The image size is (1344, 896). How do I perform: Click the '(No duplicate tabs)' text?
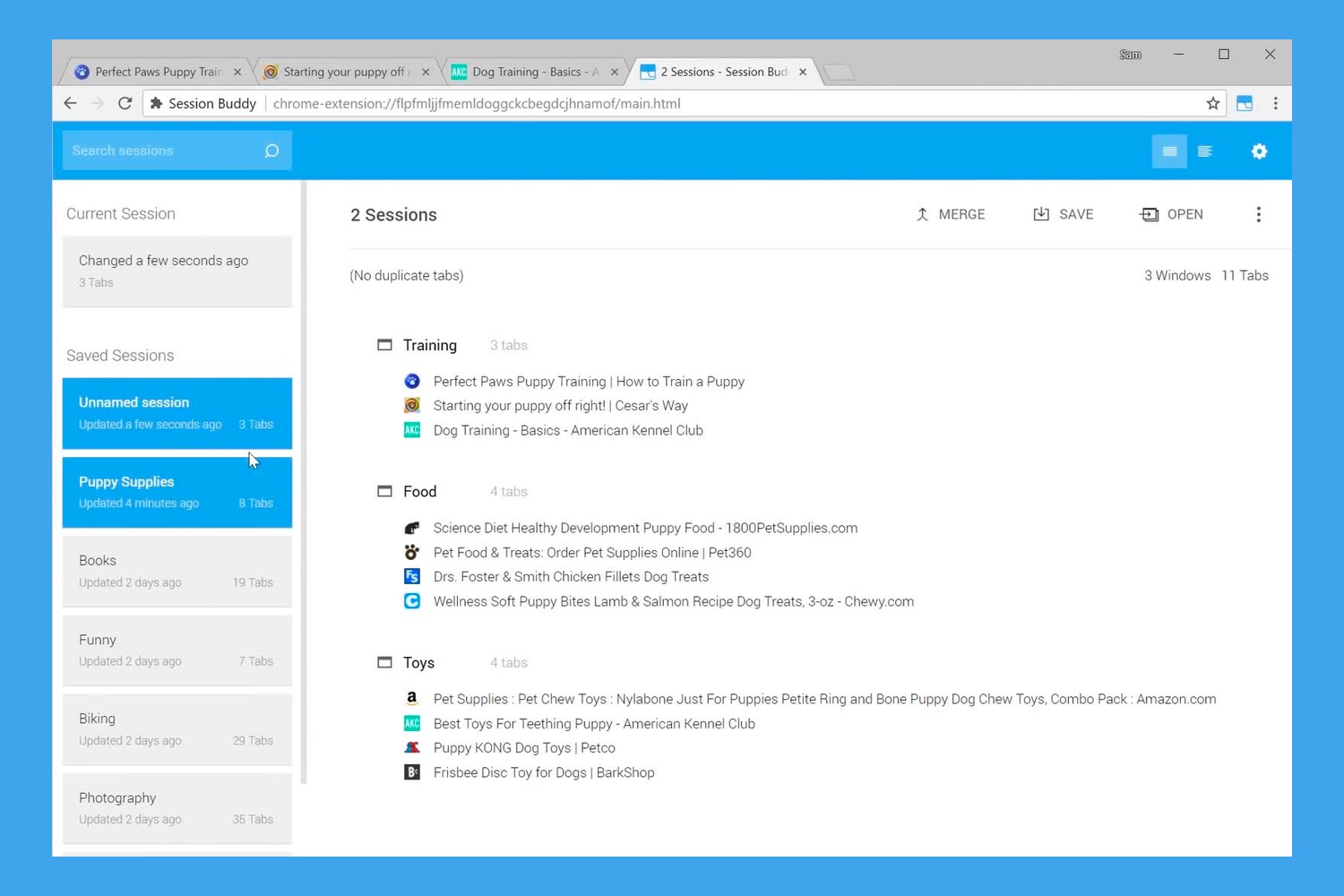pos(407,275)
